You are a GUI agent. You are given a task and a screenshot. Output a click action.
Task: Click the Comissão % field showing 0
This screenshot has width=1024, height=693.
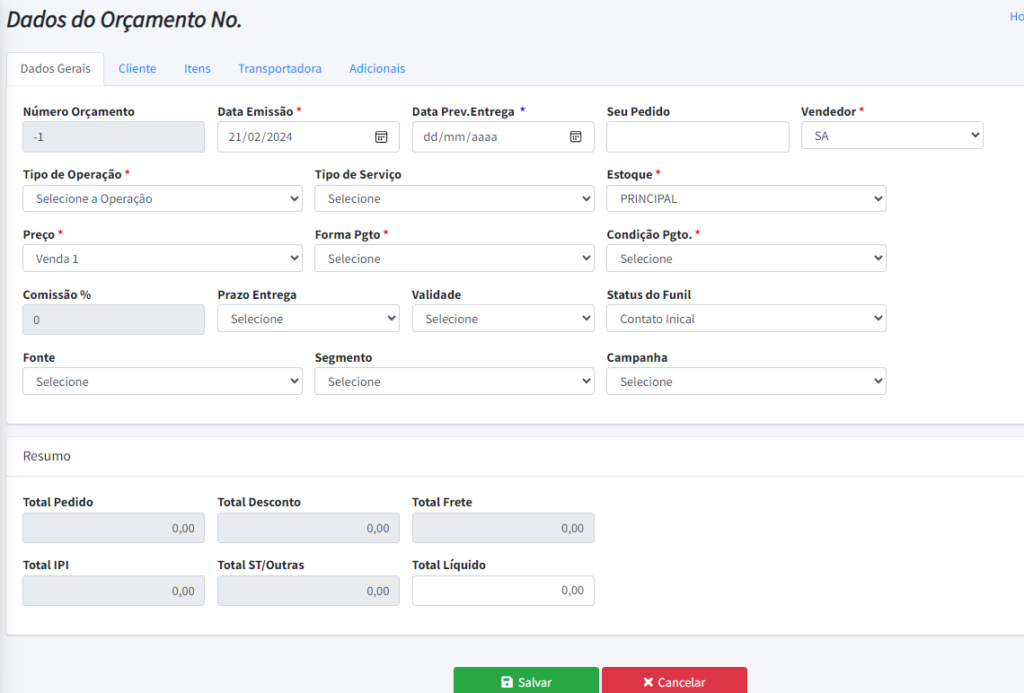point(114,320)
